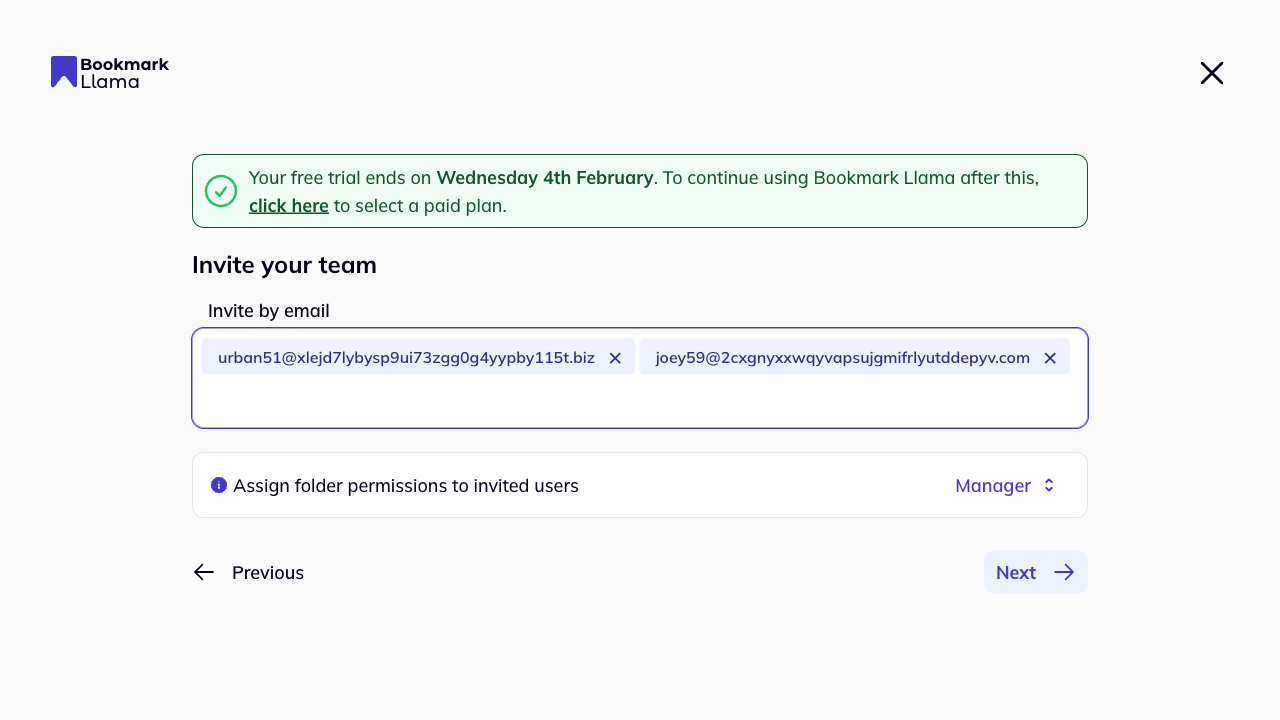Click the up-down chevron beside Manager
Screen dimensions: 1280x720
1048,485
